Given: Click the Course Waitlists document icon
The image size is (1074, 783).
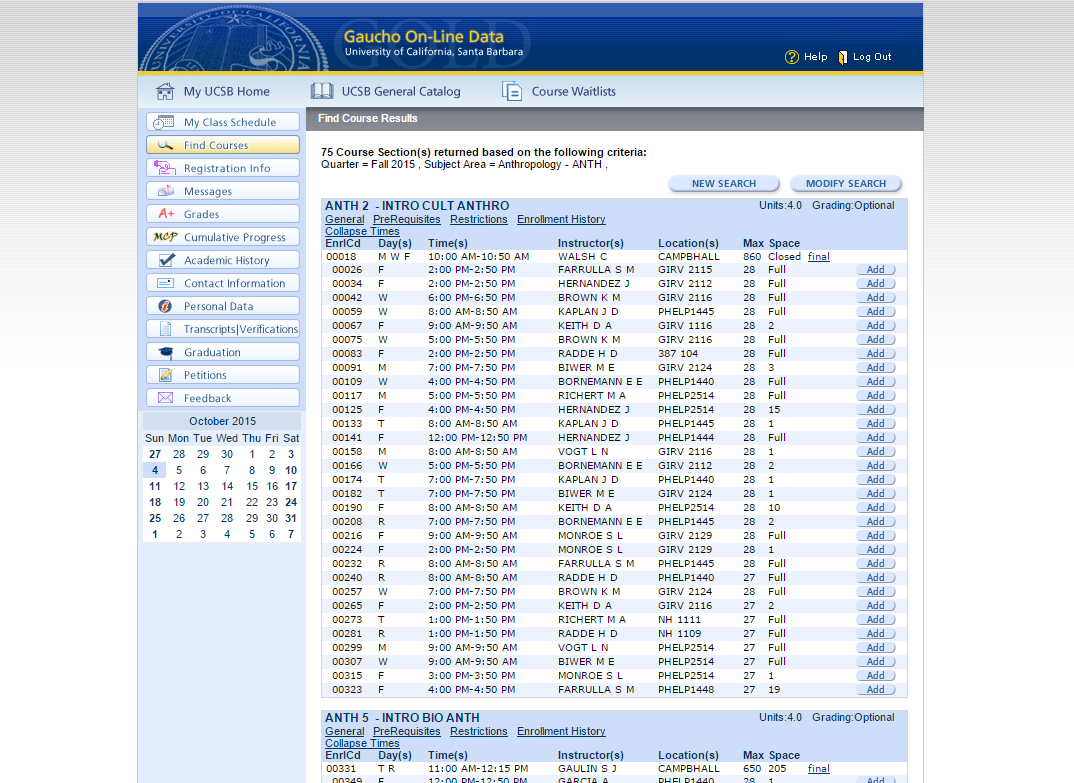Looking at the screenshot, I should tap(512, 91).
